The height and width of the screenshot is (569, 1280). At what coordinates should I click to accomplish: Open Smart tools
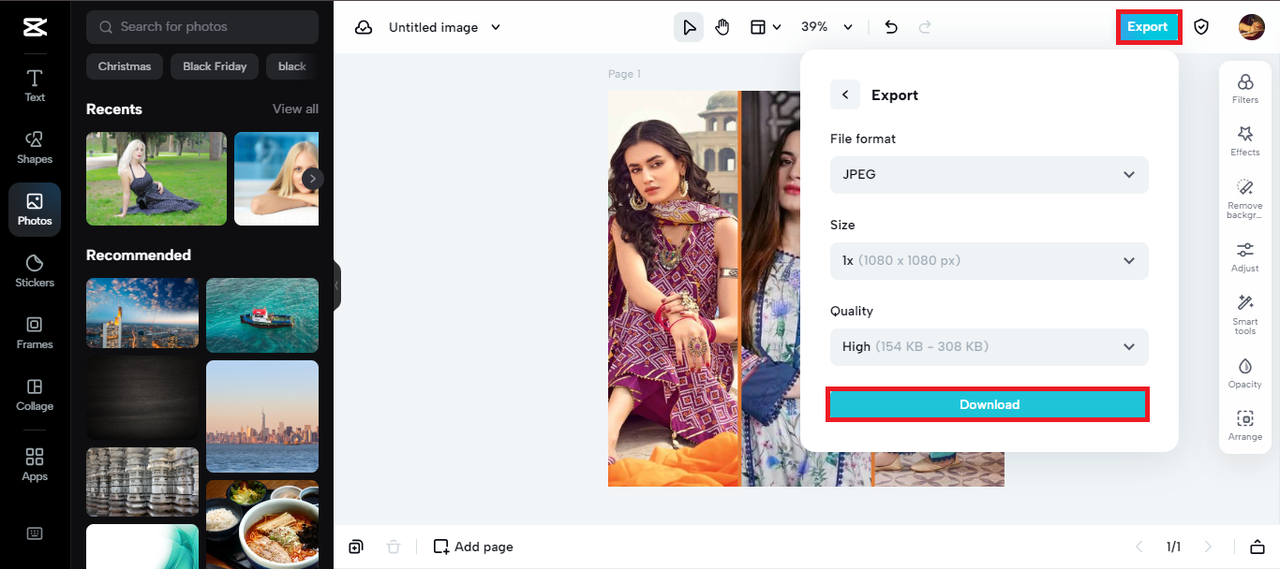pos(1245,314)
